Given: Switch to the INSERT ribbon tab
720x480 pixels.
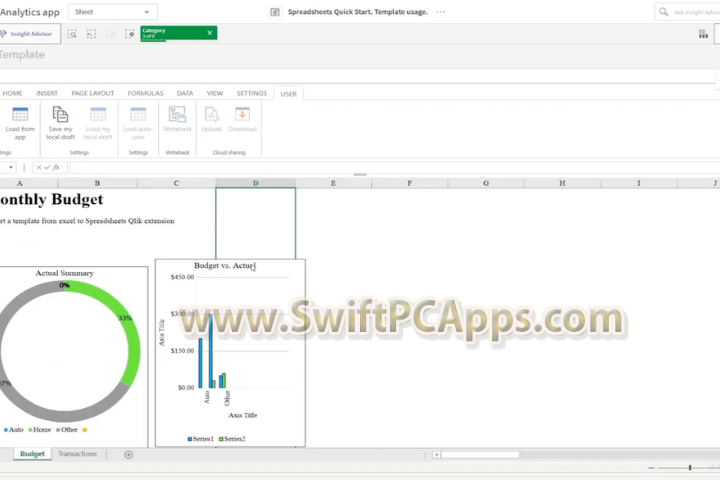Looking at the screenshot, I should [47, 93].
